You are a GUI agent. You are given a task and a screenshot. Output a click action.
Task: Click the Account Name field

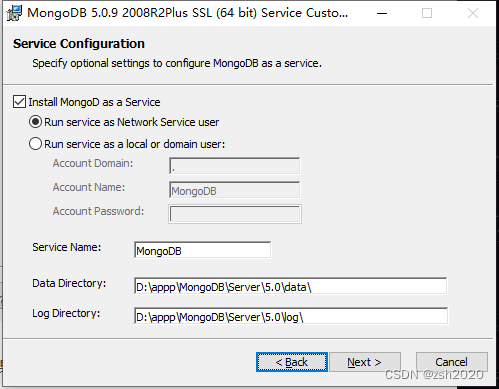pyautogui.click(x=235, y=190)
